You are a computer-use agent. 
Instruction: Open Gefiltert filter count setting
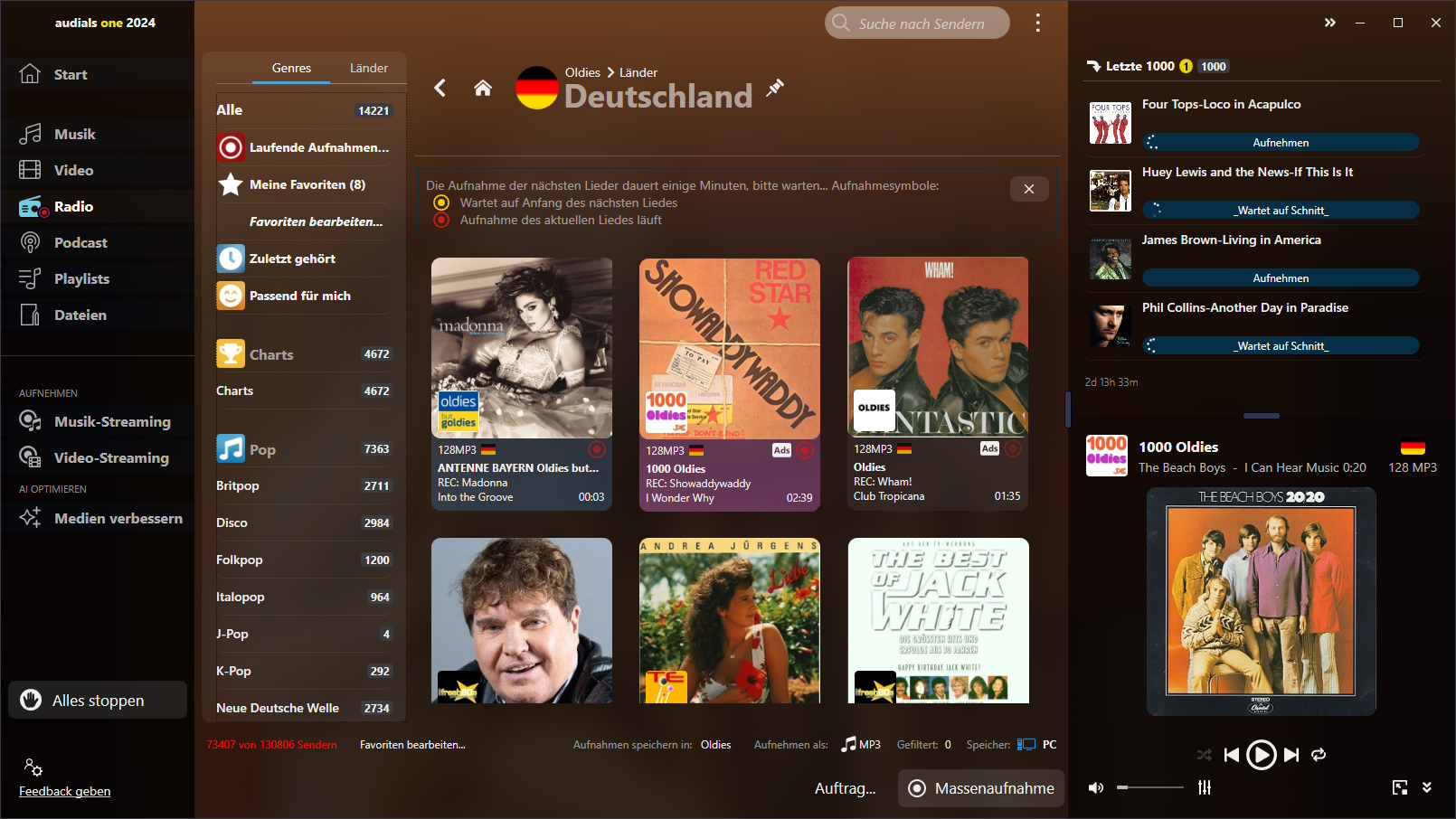pos(948,745)
